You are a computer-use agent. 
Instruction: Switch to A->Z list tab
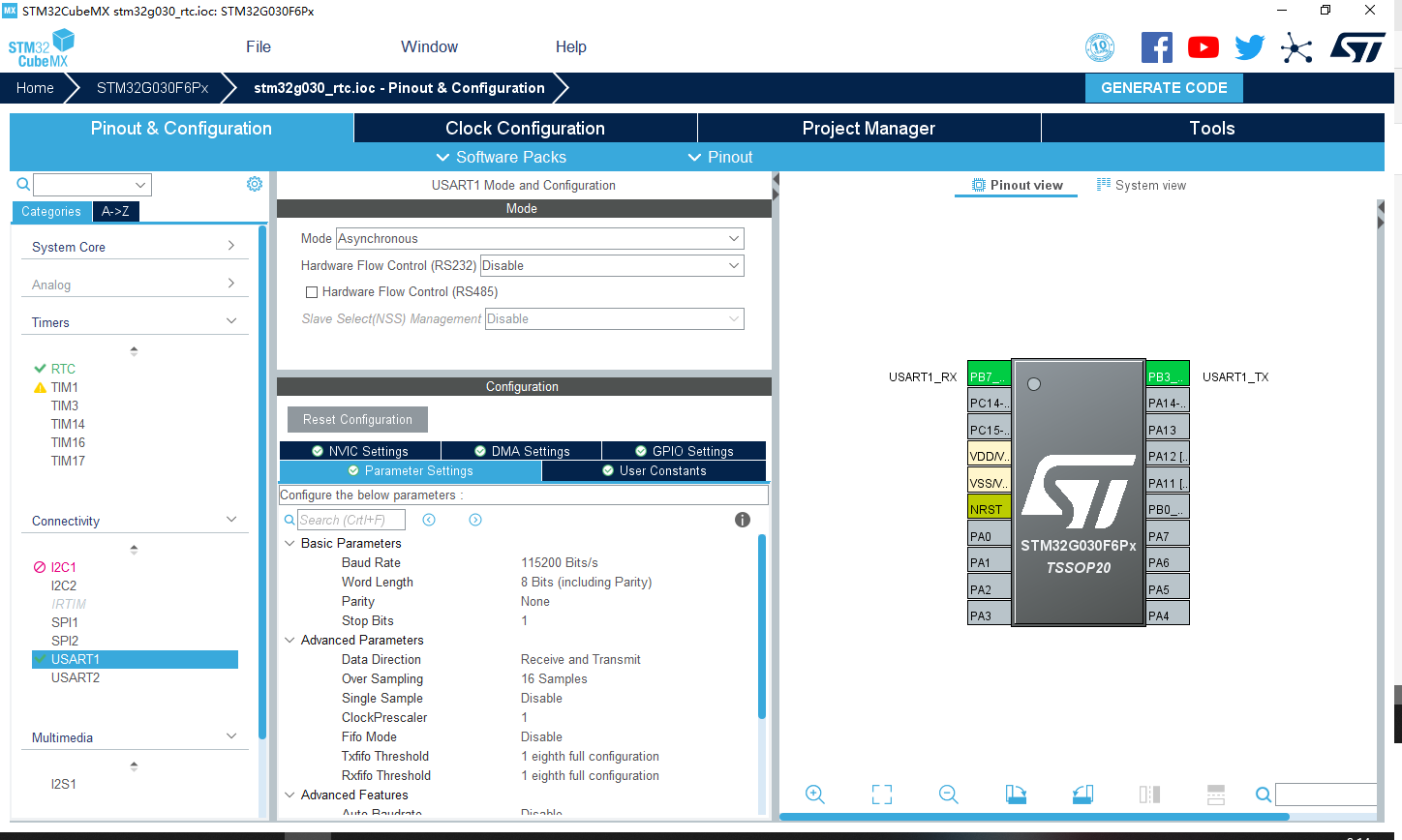115,211
